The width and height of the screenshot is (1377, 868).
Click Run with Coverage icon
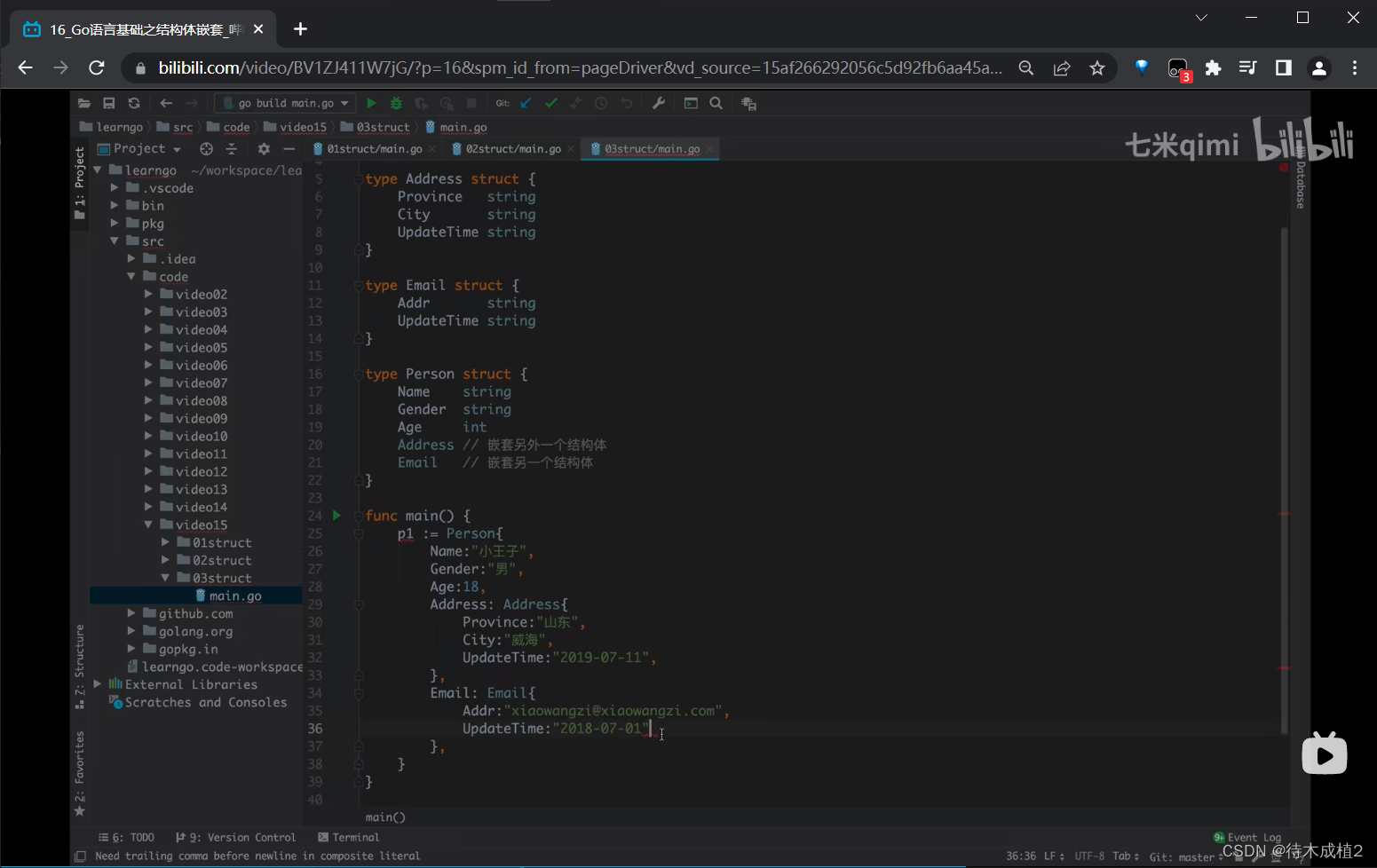pyautogui.click(x=422, y=104)
